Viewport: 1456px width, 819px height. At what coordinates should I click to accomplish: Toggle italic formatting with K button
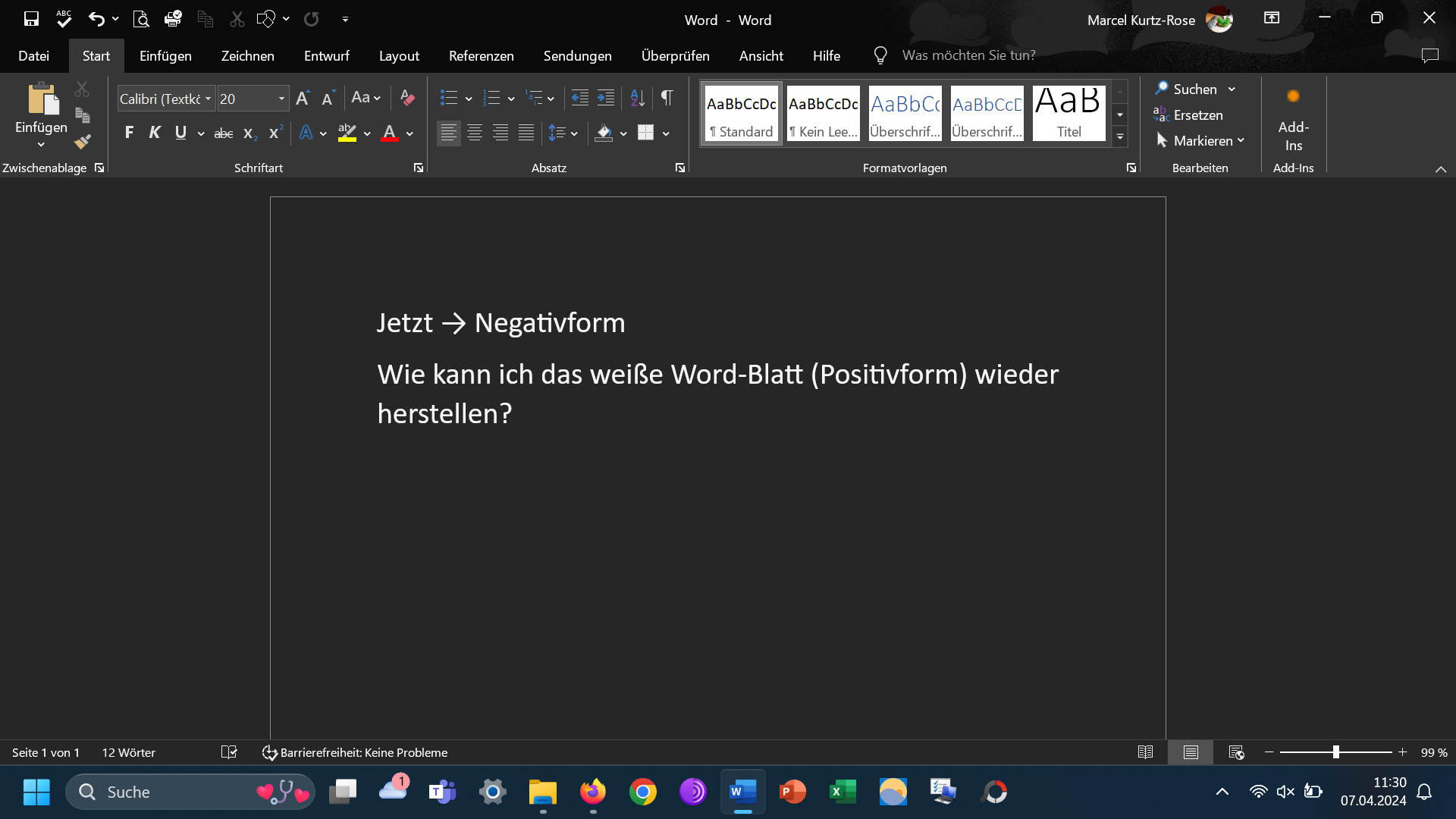(x=155, y=133)
